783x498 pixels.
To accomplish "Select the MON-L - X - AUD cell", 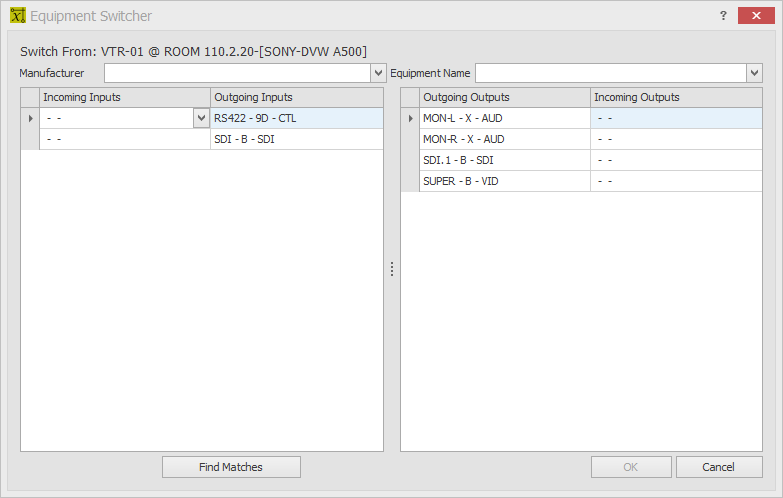I will click(x=505, y=118).
